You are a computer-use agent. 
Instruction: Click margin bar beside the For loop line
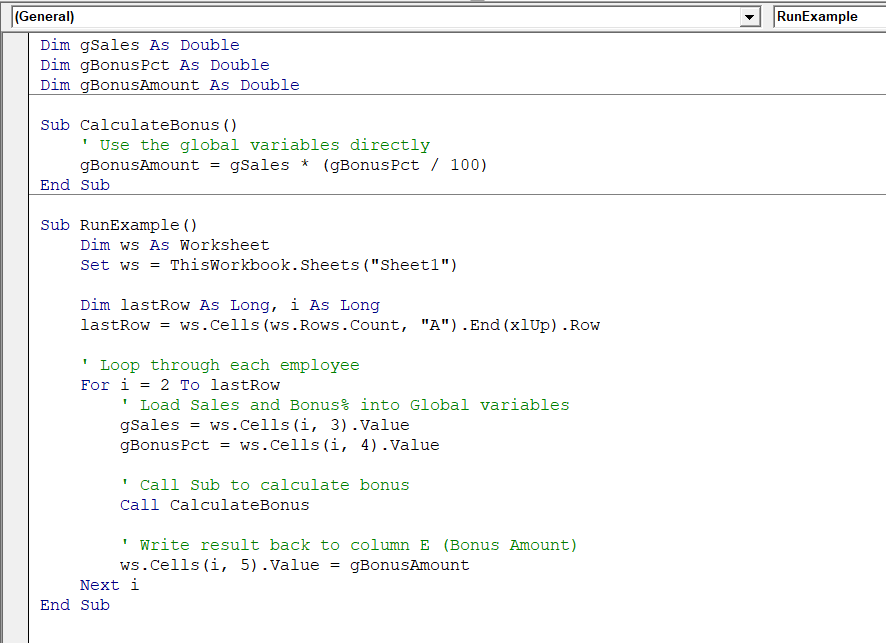[x=15, y=385]
